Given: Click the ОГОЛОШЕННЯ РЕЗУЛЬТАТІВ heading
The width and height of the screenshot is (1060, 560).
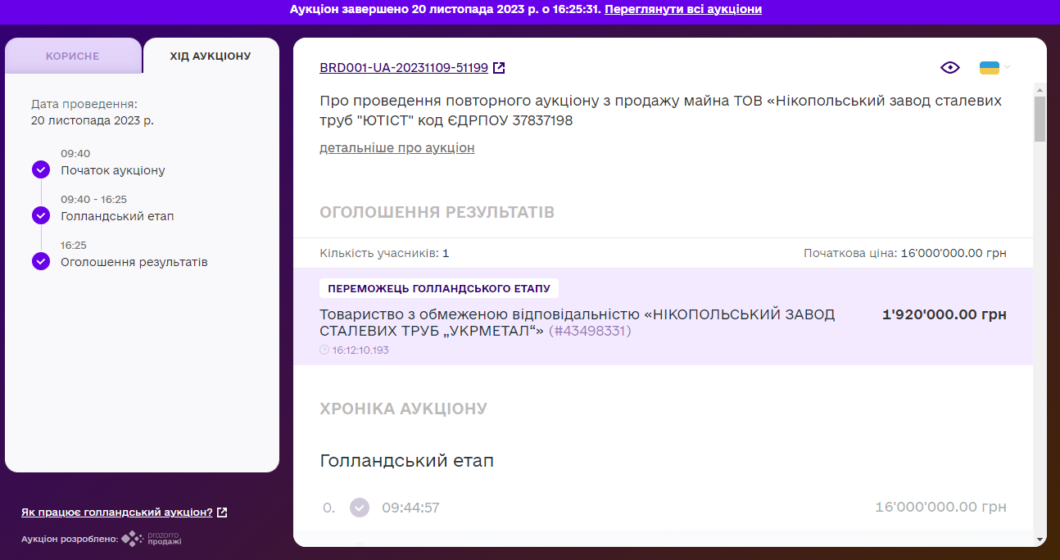Looking at the screenshot, I should [437, 212].
